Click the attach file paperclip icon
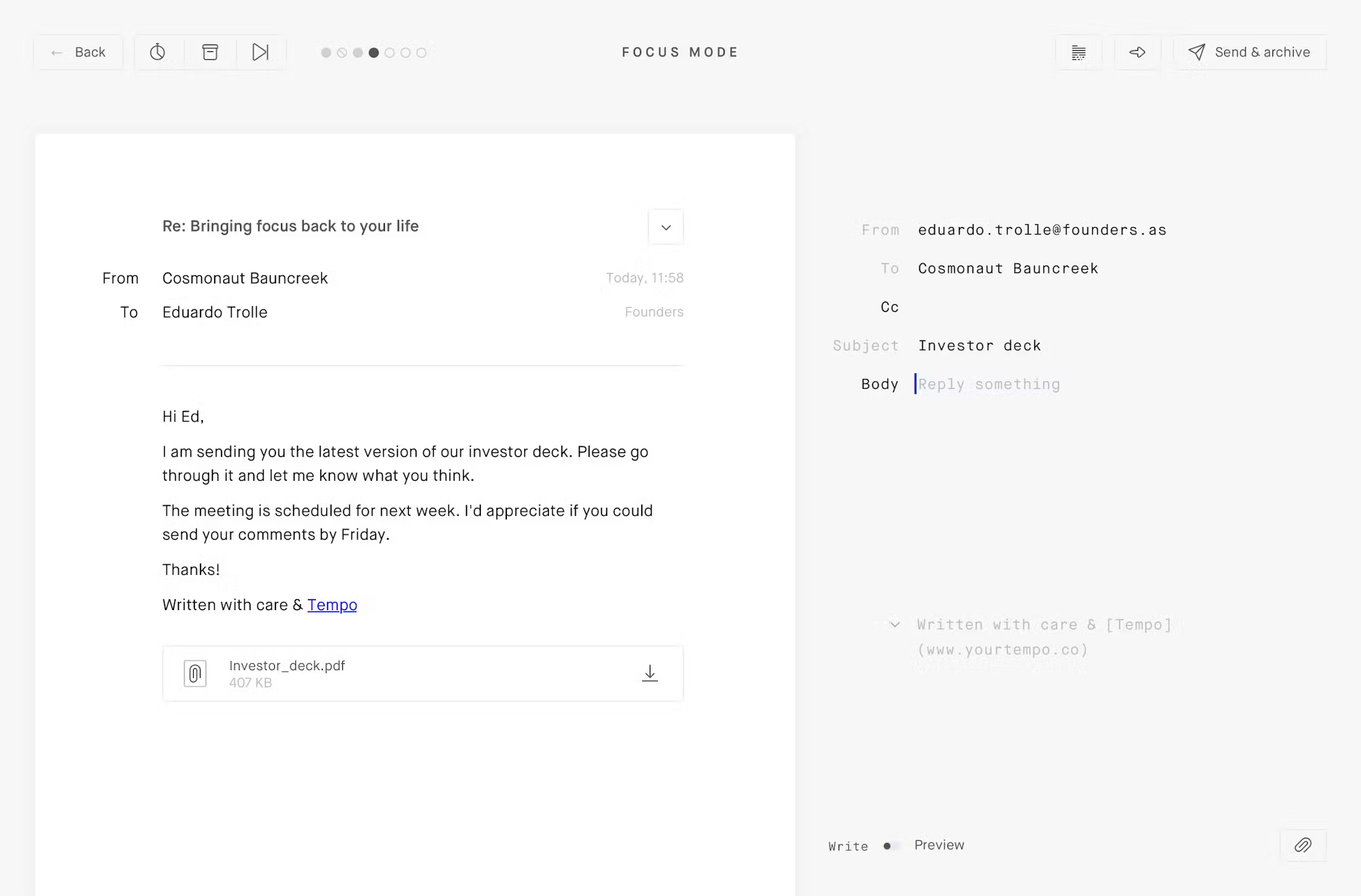Viewport: 1361px width, 896px height. pyautogui.click(x=1303, y=845)
